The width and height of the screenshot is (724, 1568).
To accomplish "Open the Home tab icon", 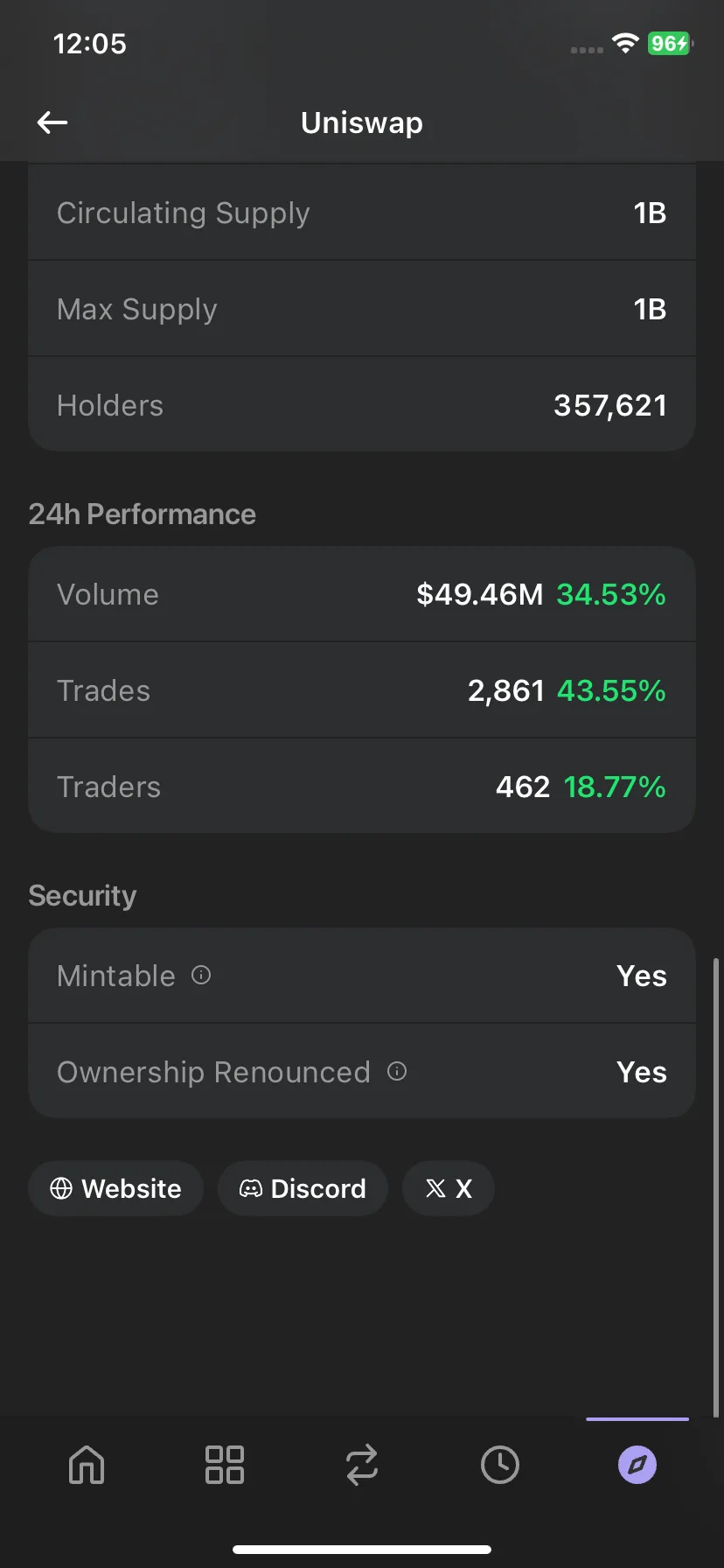I will [87, 1464].
